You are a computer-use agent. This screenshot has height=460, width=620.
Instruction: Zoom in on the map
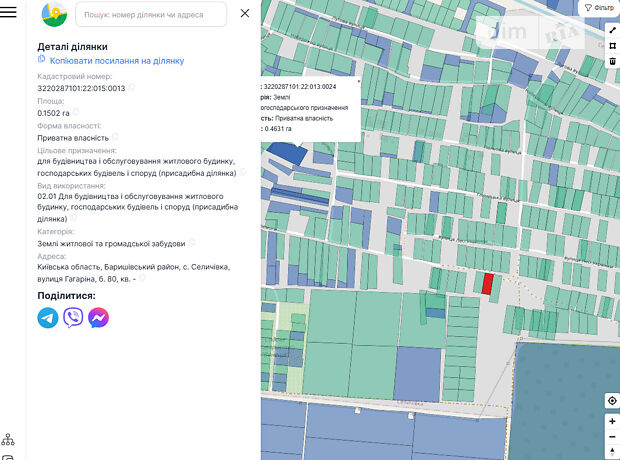[x=612, y=422]
